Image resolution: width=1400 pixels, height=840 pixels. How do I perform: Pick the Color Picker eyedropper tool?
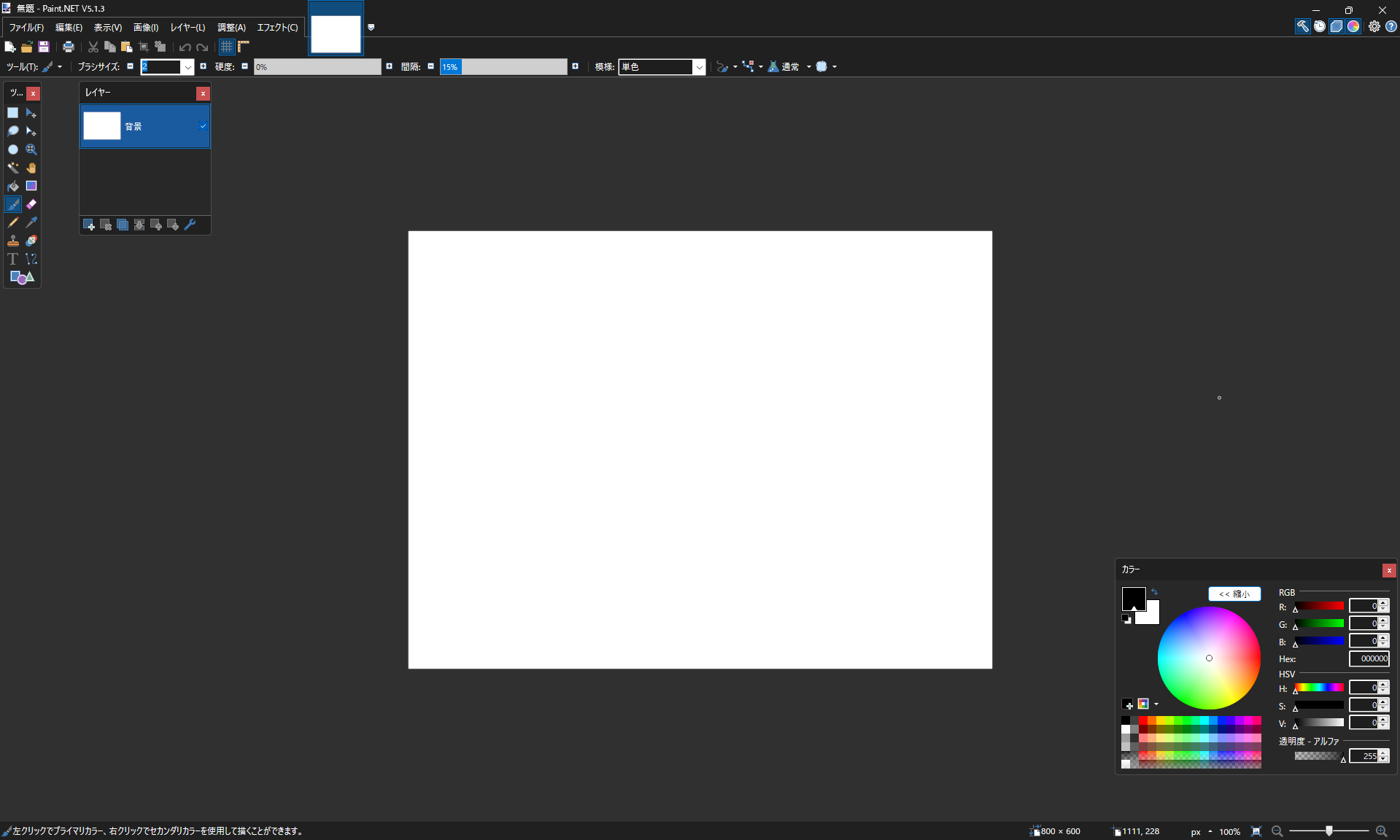click(31, 222)
